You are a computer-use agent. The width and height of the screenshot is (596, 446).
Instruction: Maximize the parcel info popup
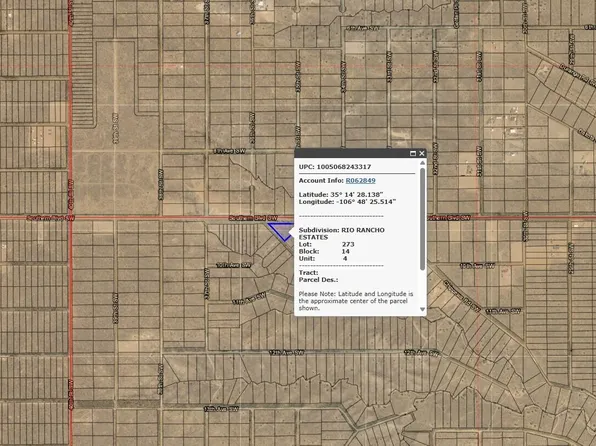413,153
